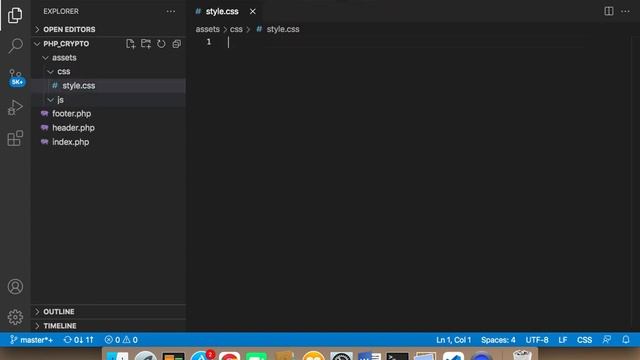The image size is (640, 360).
Task: Open editor more actions ellipsis
Action: coord(625,11)
